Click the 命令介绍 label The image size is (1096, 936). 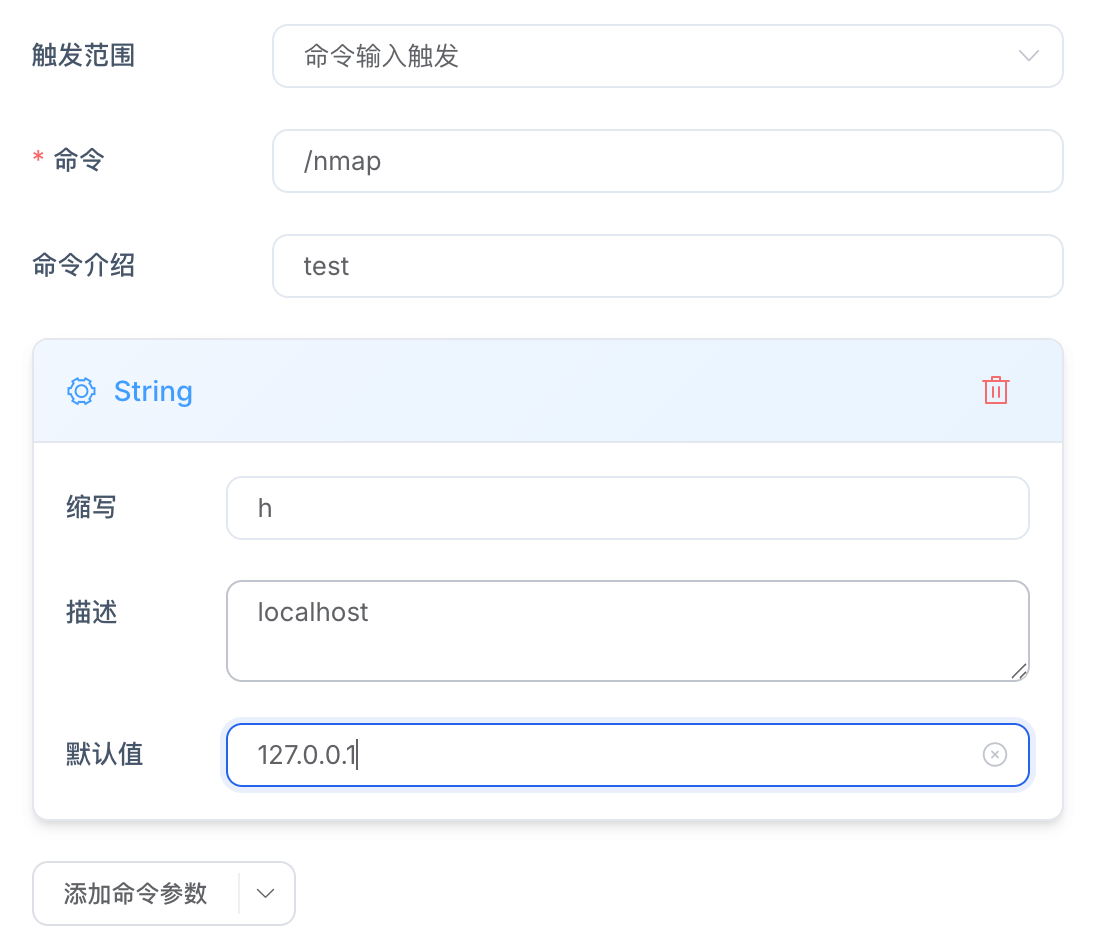84,266
